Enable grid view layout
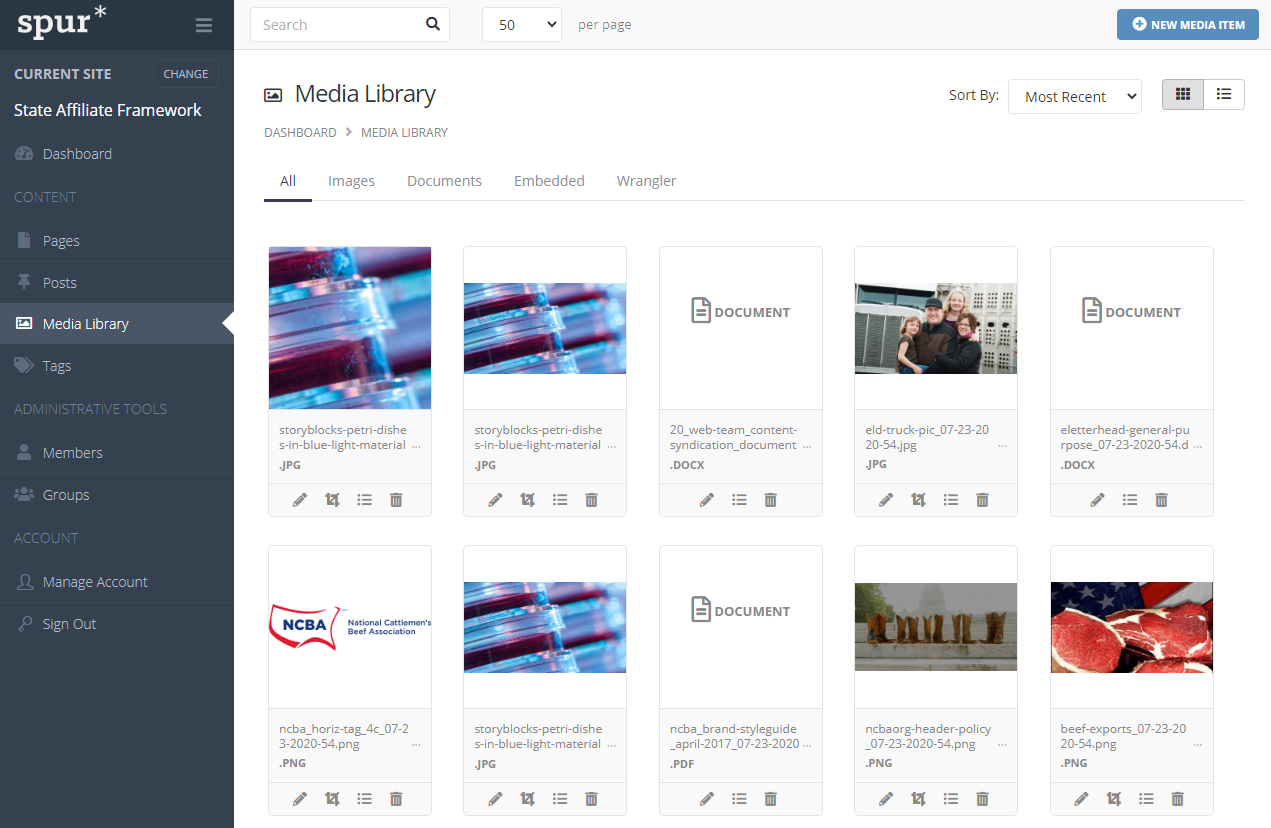This screenshot has width=1271, height=828. click(x=1183, y=94)
